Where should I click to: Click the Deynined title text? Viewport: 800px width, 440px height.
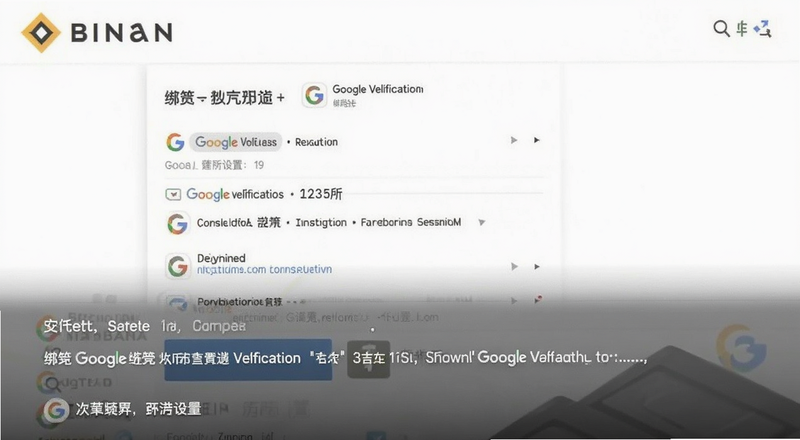click(x=221, y=258)
